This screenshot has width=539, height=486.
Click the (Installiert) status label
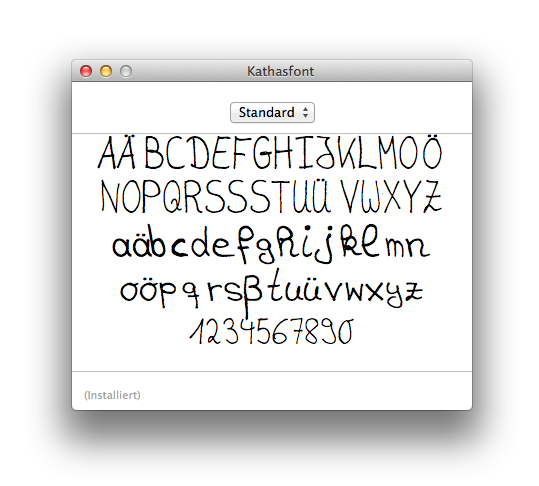point(112,395)
